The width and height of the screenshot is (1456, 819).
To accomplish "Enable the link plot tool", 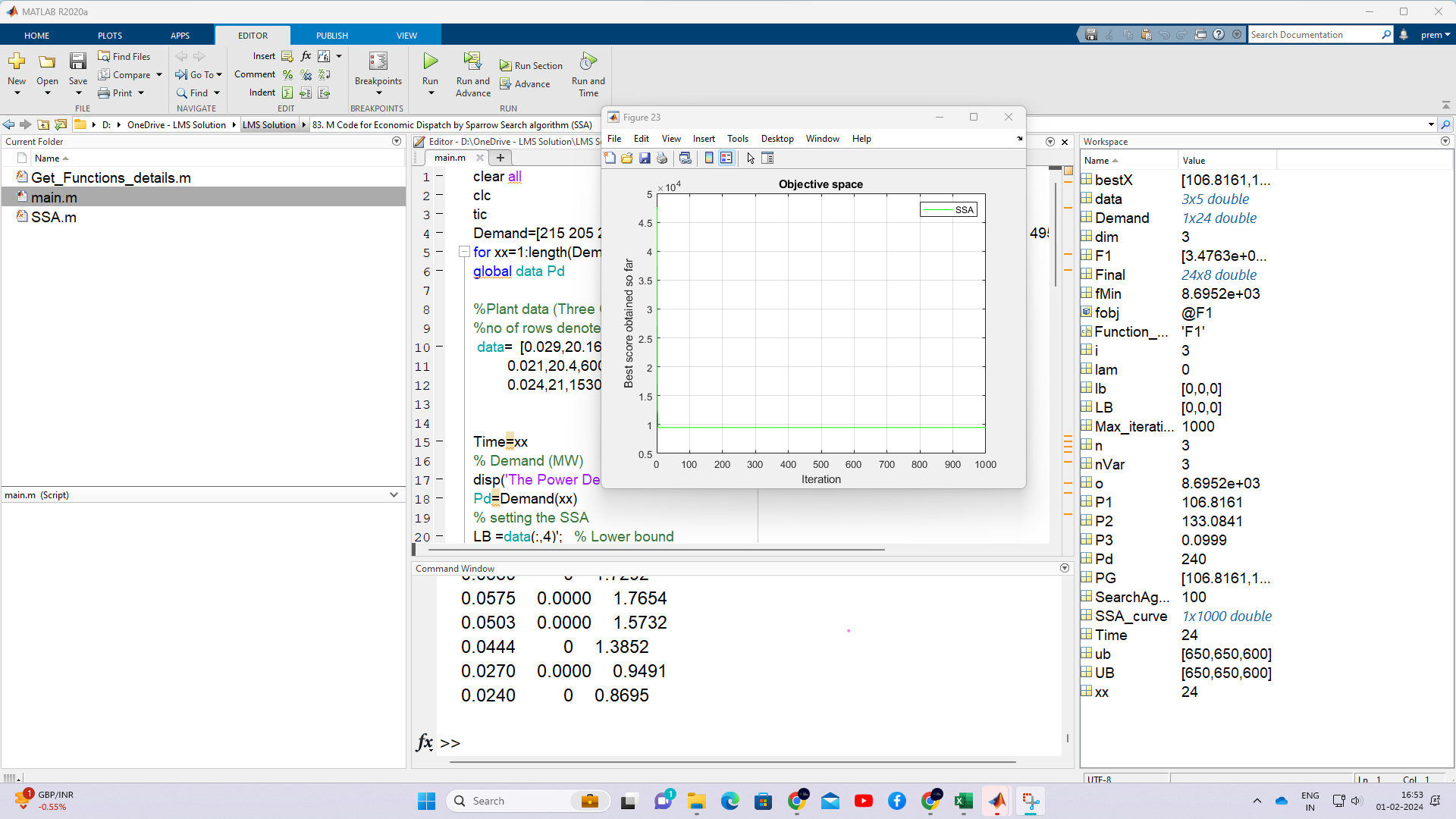I will click(686, 158).
